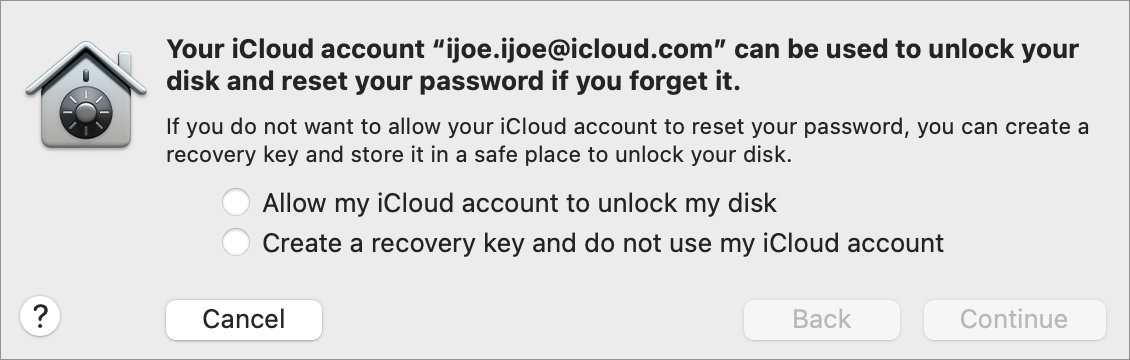1130x360 pixels.
Task: Click the paragraph line starting "If you do not want"
Action: 627,127
